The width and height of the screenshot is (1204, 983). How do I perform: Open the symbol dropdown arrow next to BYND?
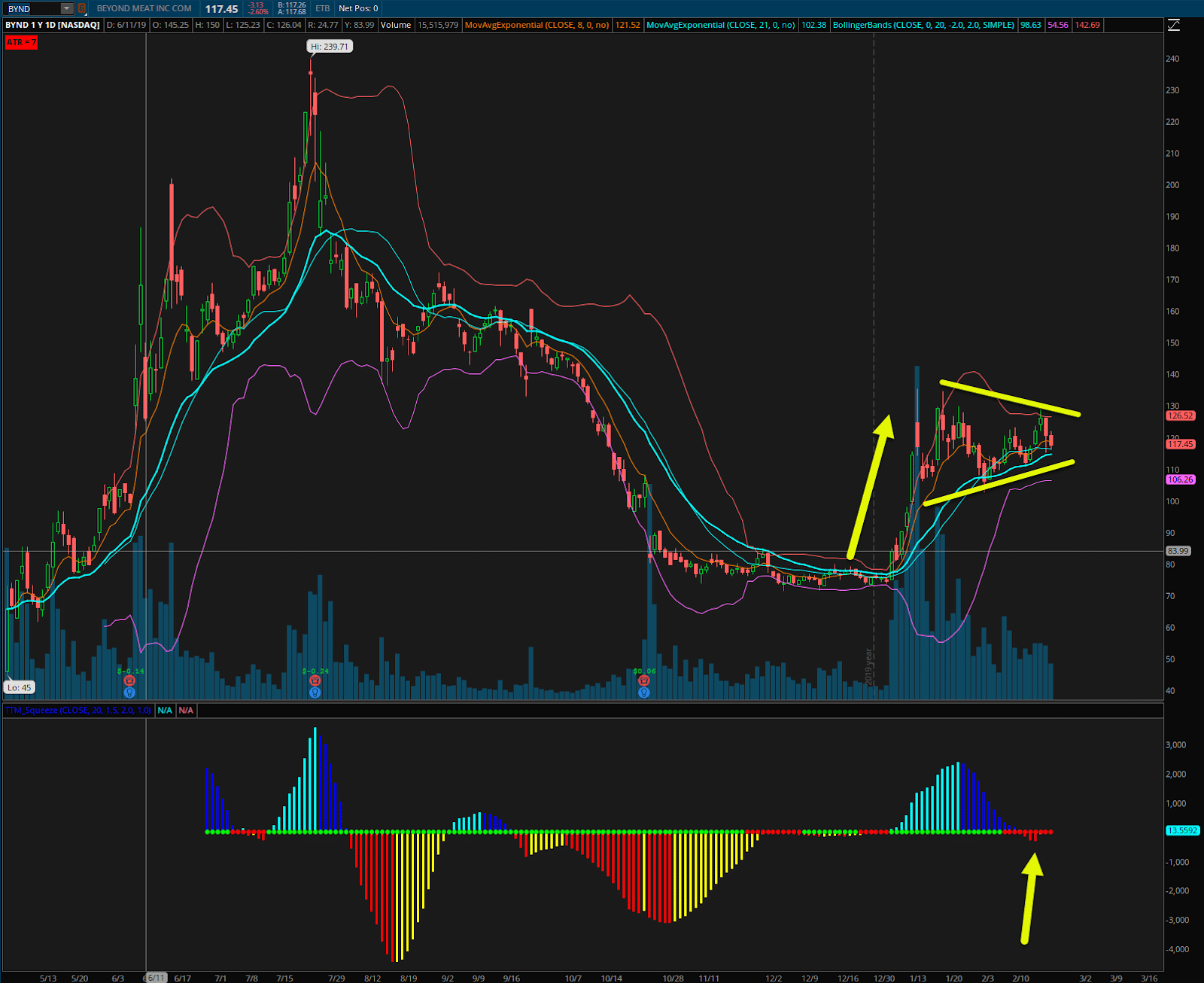(x=67, y=9)
